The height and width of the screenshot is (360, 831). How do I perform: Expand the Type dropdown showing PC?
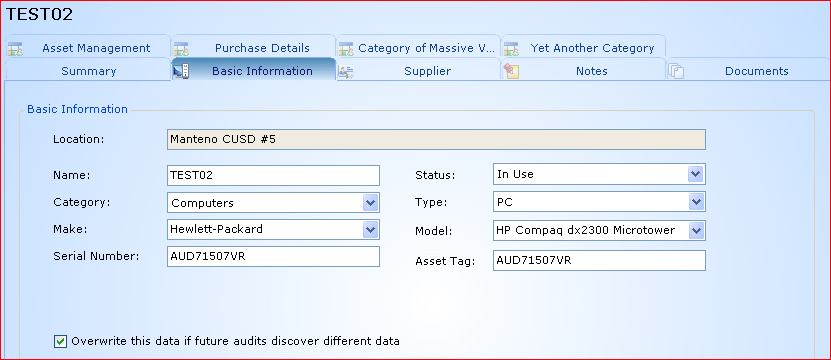tap(695, 201)
